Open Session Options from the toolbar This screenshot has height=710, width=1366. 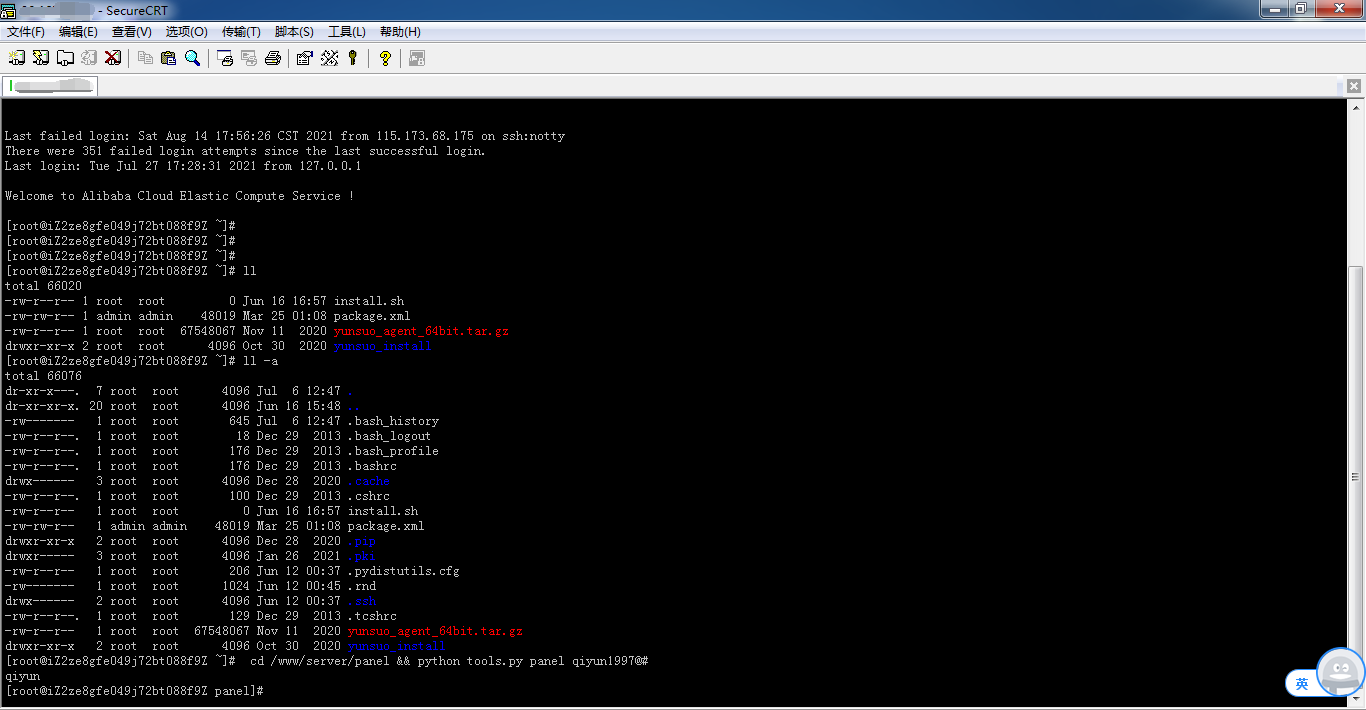point(305,58)
